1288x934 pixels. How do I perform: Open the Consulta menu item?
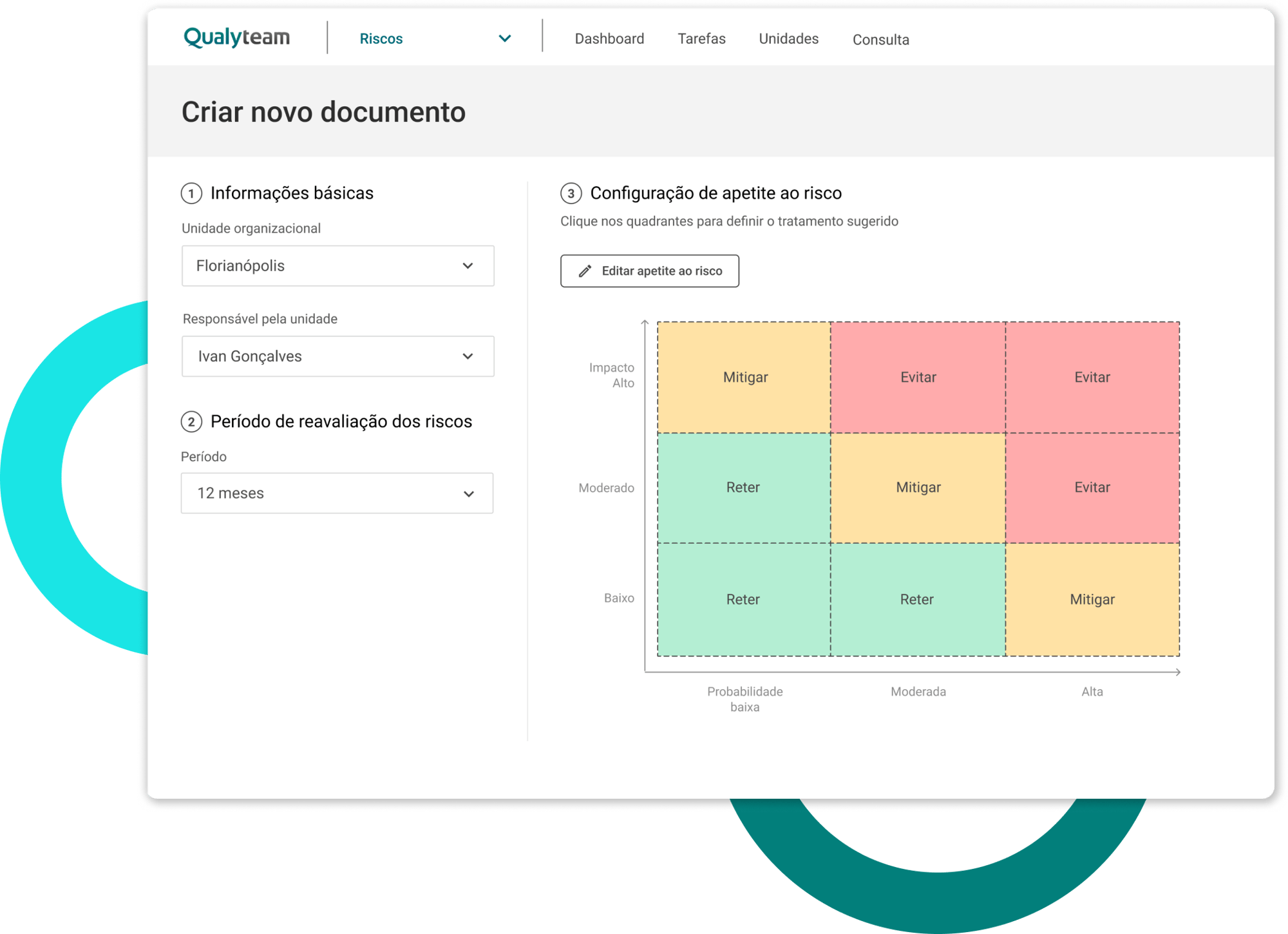click(x=880, y=40)
